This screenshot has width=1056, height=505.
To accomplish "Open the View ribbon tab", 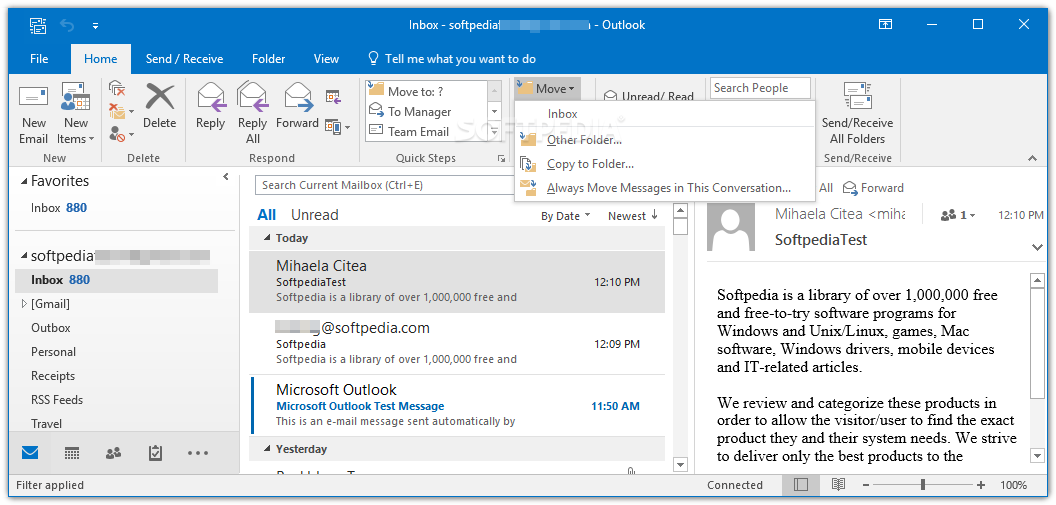I will pos(326,59).
